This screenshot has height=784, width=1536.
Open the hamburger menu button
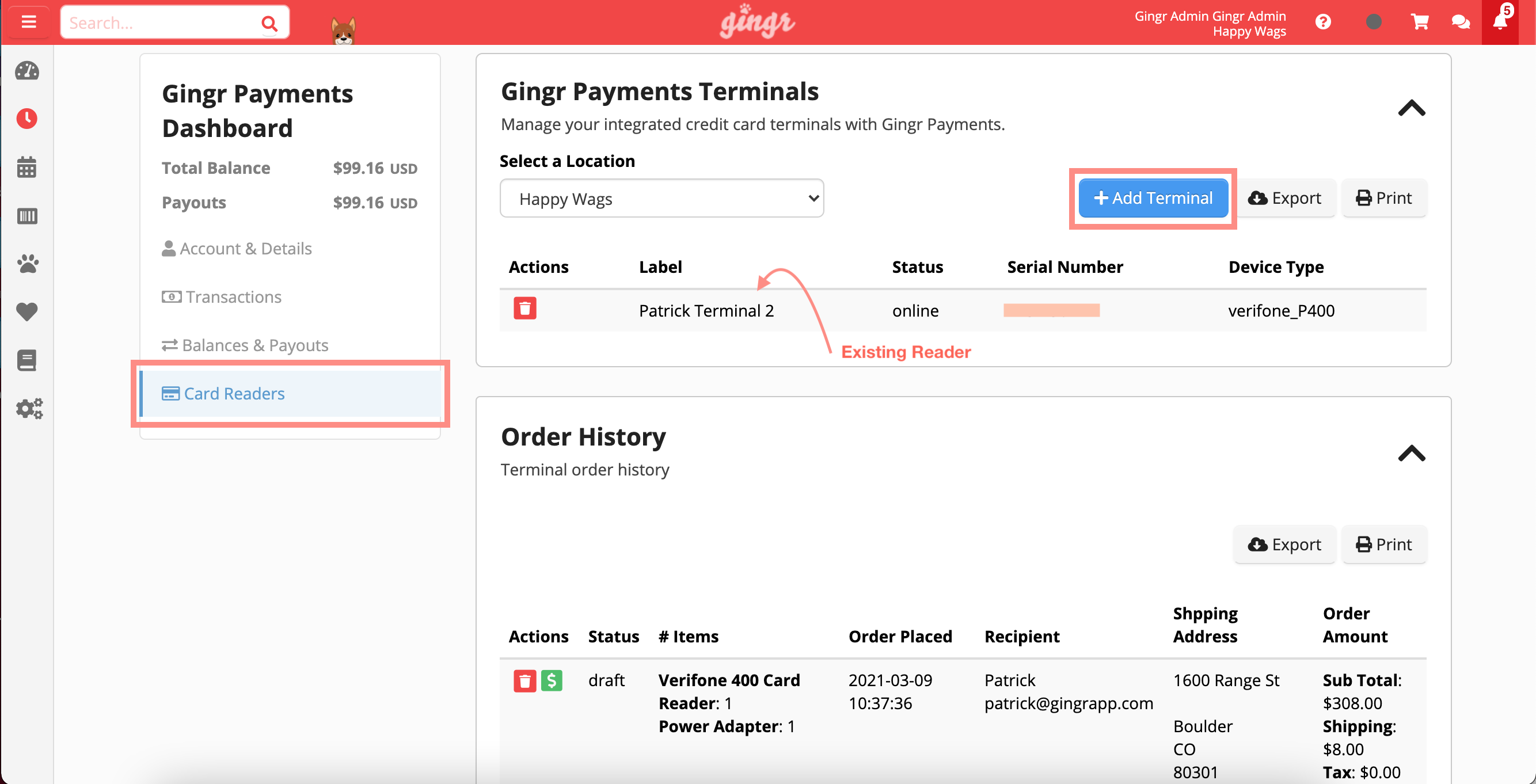(x=29, y=22)
